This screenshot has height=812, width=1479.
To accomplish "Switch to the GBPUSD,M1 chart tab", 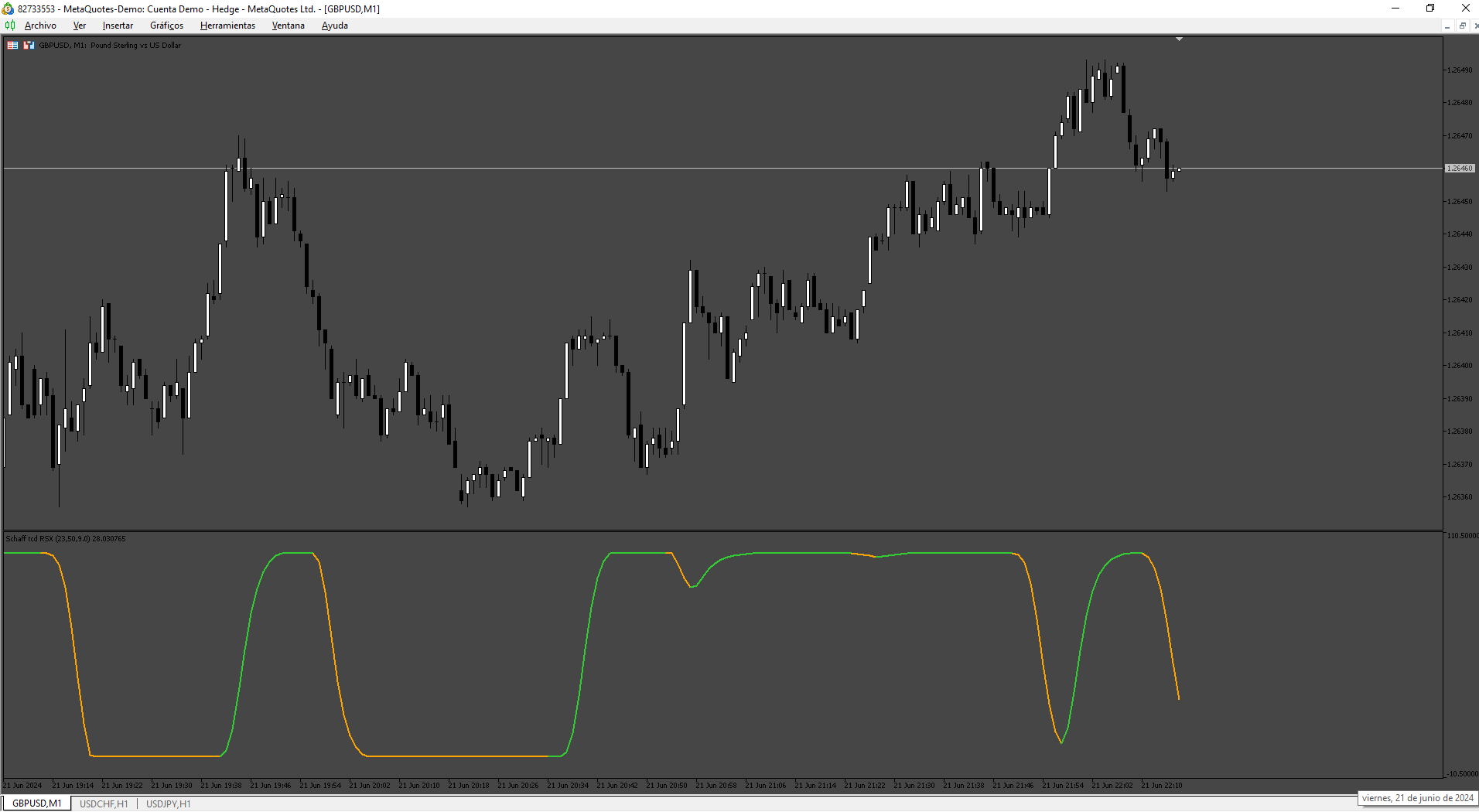I will [x=36, y=803].
